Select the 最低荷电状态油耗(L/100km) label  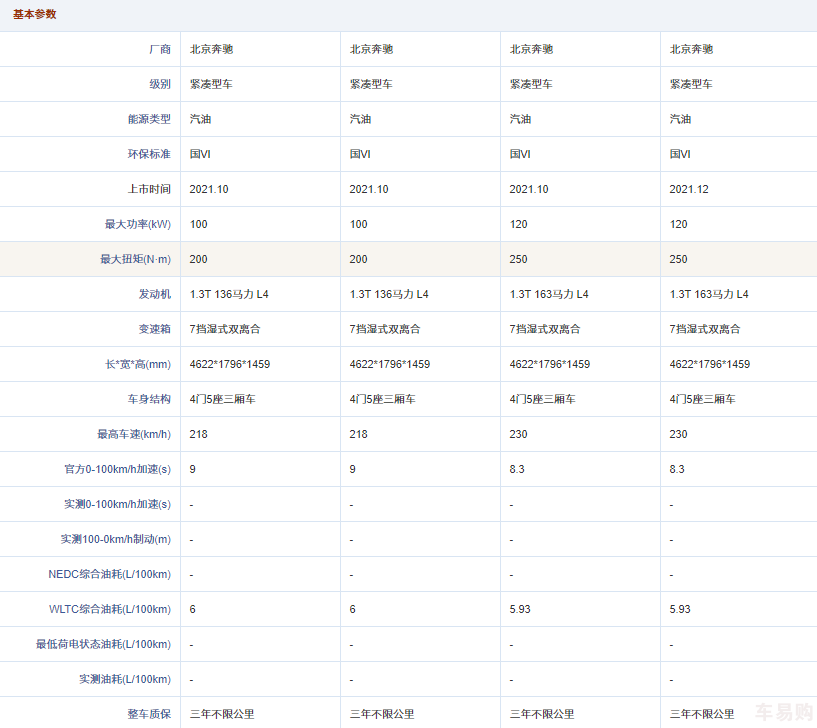[x=103, y=644]
